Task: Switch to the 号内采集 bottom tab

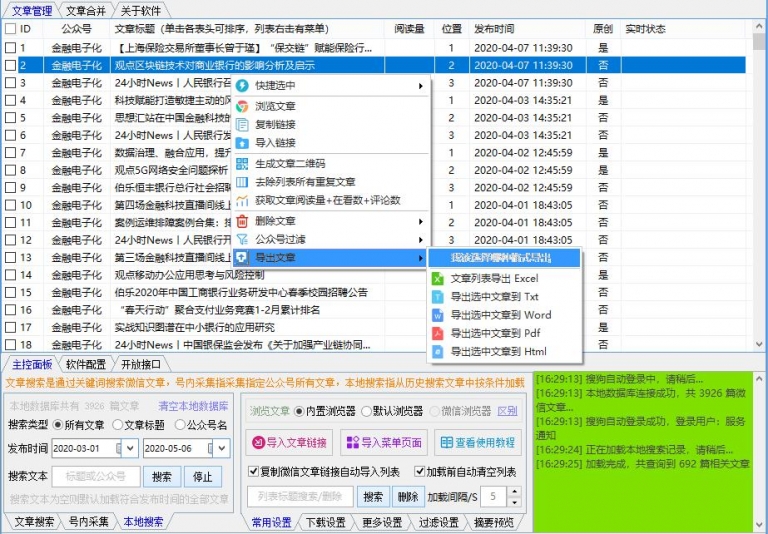Action: click(x=89, y=522)
